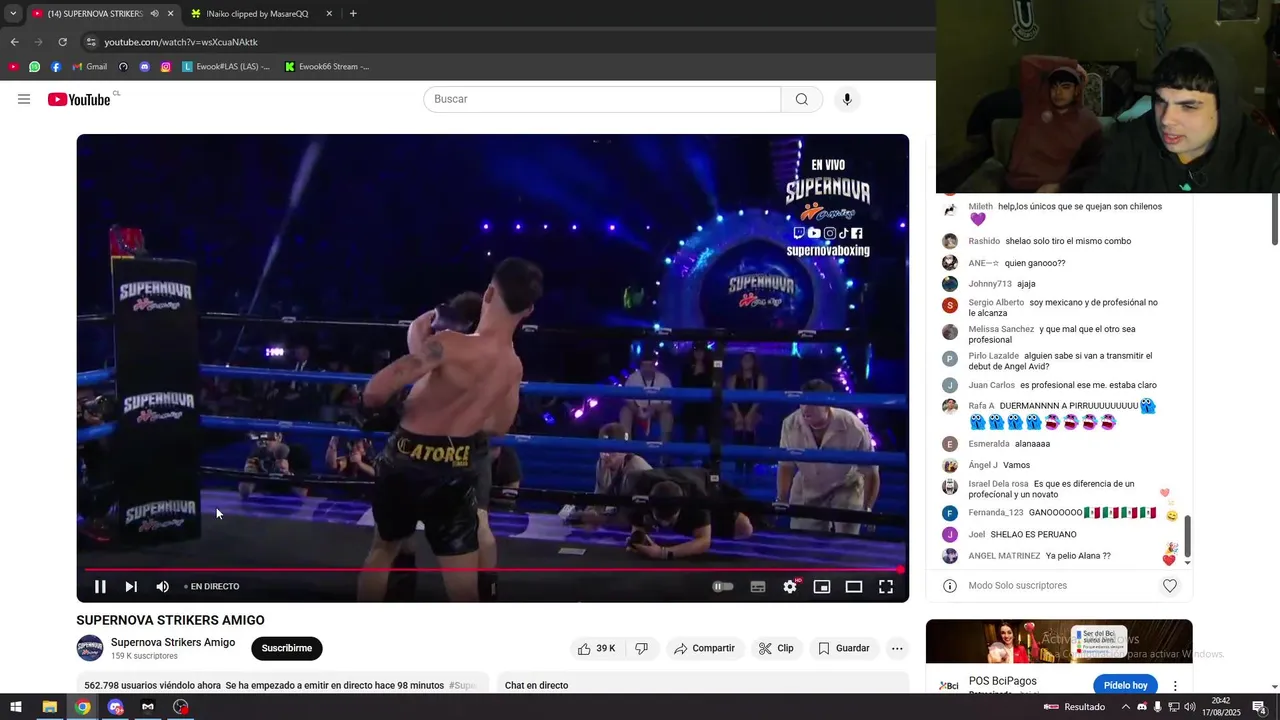Send a heart reaction in live chat
Image resolution: width=1280 pixels, height=720 pixels.
[1170, 586]
